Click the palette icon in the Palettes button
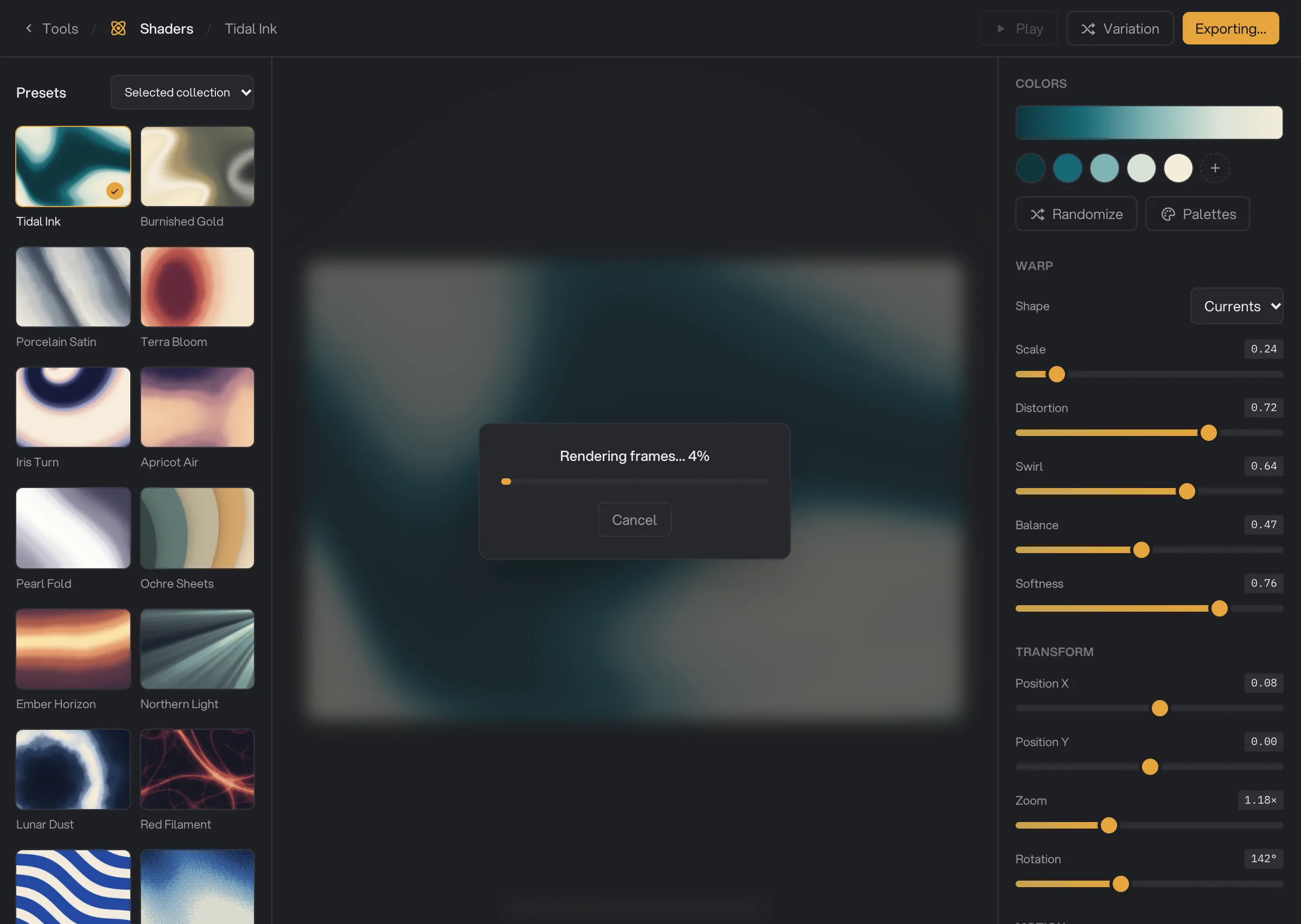This screenshot has width=1301, height=924. click(x=1168, y=214)
